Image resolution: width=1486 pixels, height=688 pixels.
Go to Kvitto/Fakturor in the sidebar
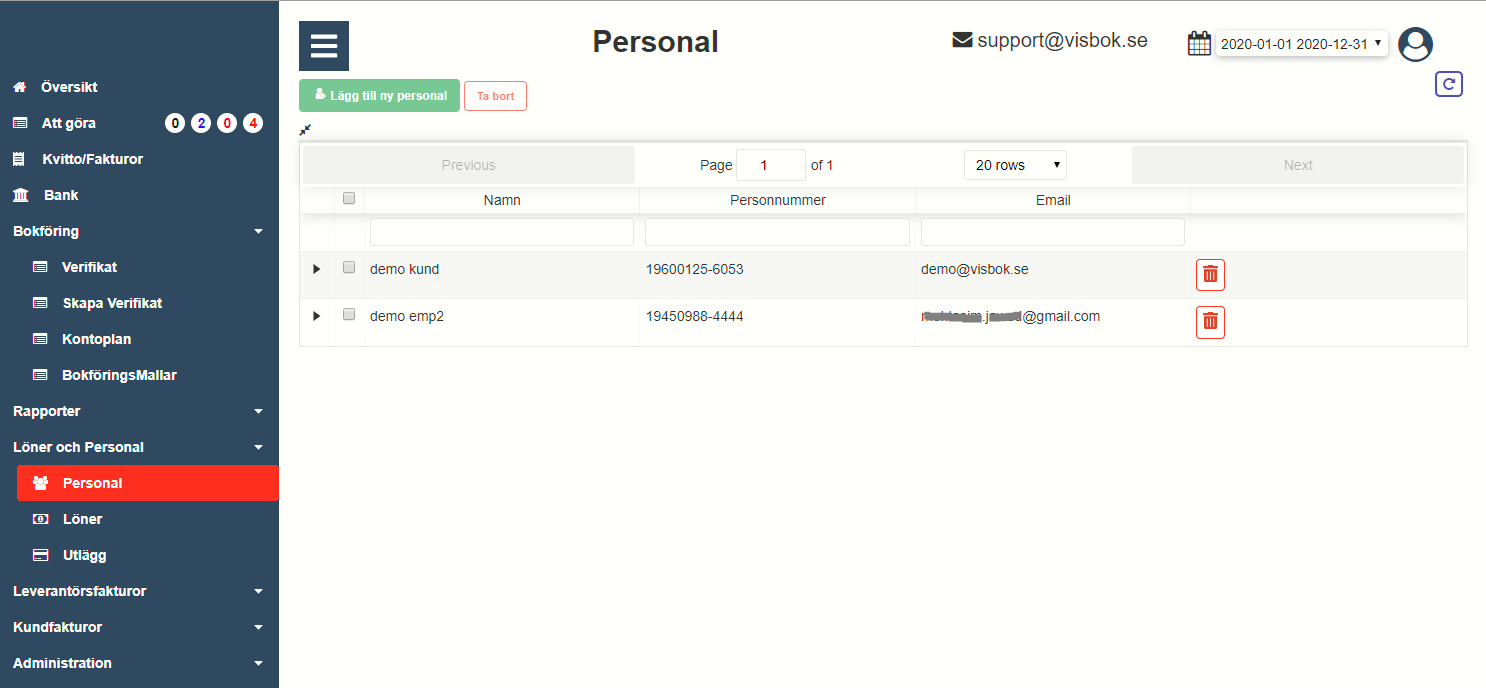[x=92, y=159]
